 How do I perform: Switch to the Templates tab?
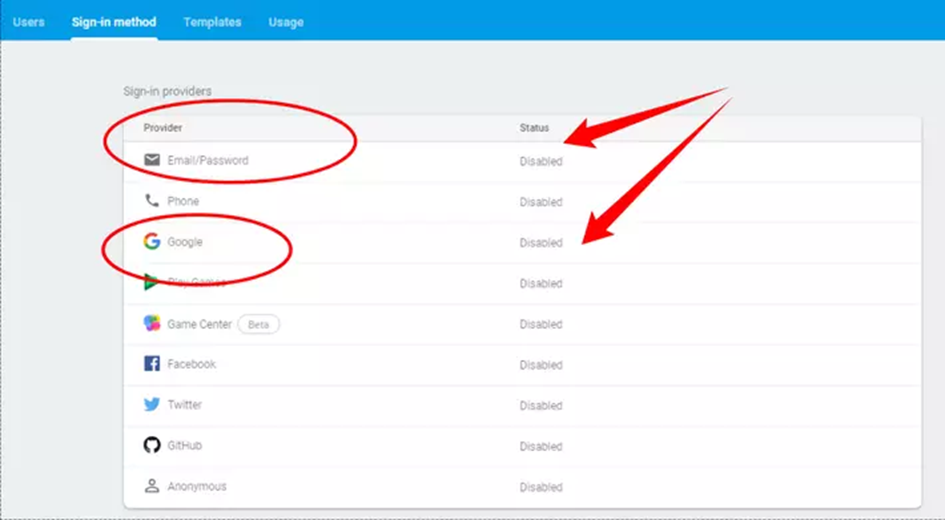(x=212, y=22)
